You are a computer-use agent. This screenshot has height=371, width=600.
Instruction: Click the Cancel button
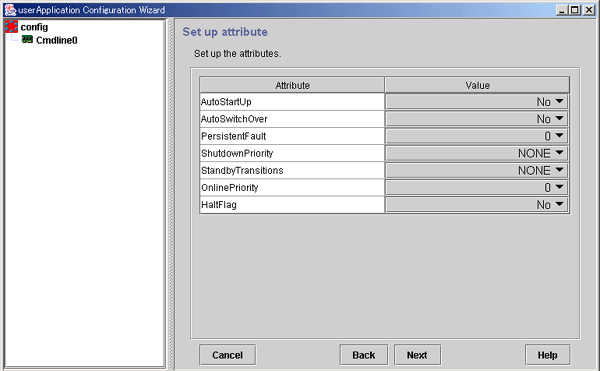228,355
